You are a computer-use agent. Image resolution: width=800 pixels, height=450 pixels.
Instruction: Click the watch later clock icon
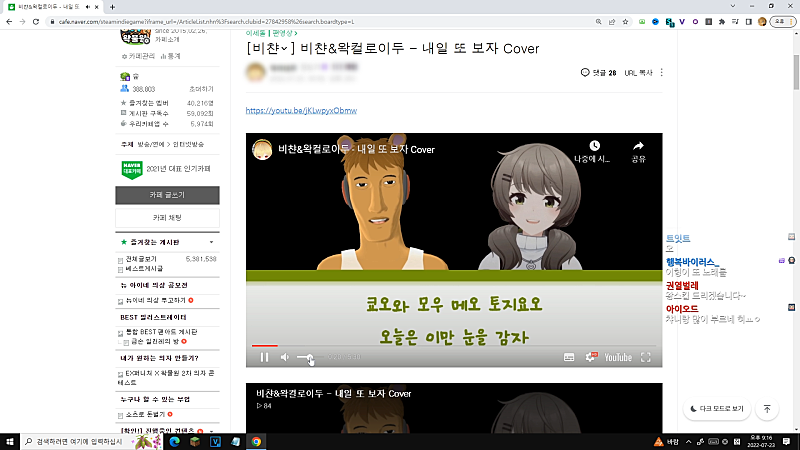(x=594, y=146)
